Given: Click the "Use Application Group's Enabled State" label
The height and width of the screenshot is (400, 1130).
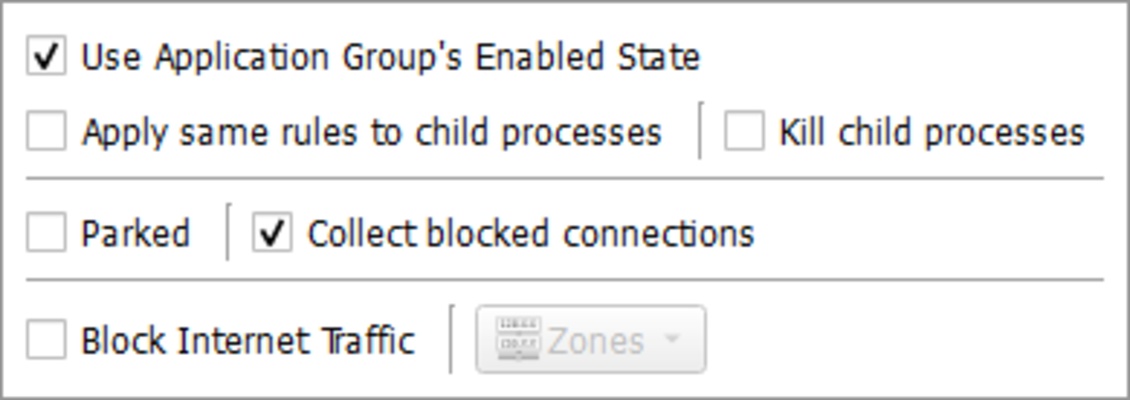Looking at the screenshot, I should (390, 57).
